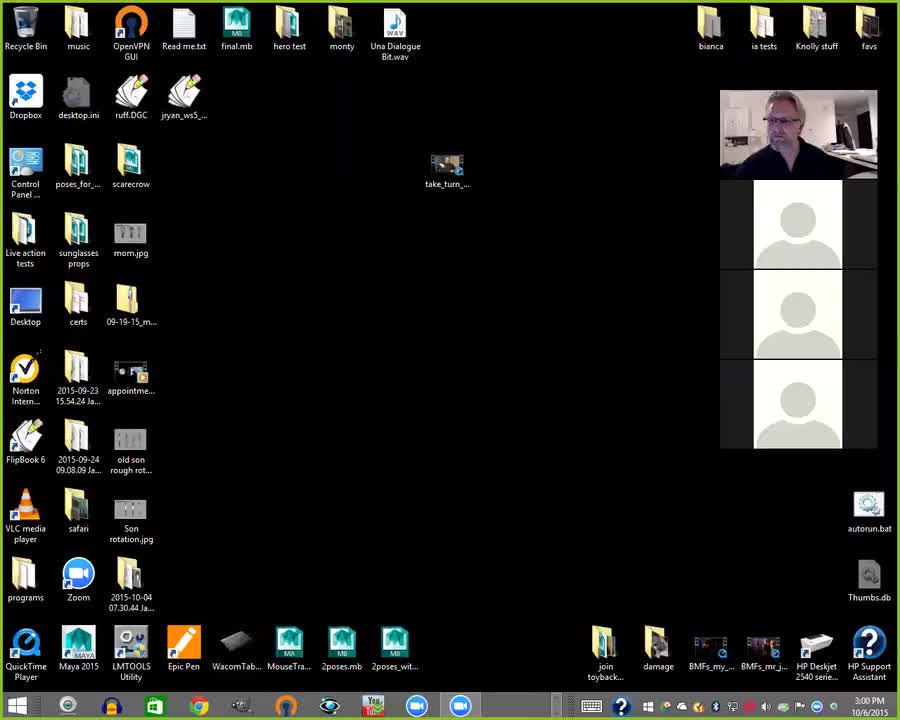Select the monty folder icon
Image resolution: width=900 pixels, height=720 pixels.
pos(342,29)
